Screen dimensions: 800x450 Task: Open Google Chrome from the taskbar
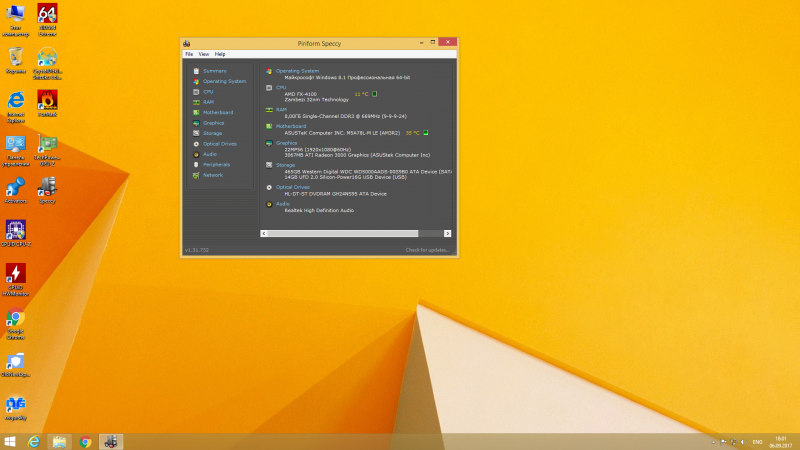(x=86, y=441)
